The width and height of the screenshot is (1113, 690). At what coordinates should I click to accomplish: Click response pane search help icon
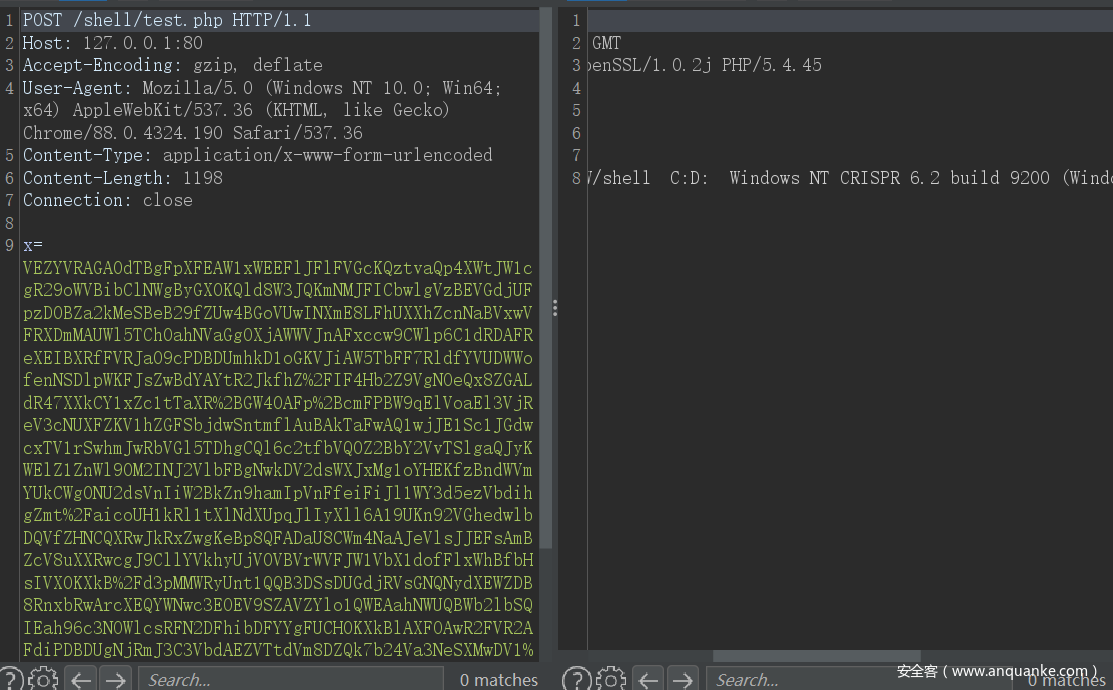tap(576, 679)
